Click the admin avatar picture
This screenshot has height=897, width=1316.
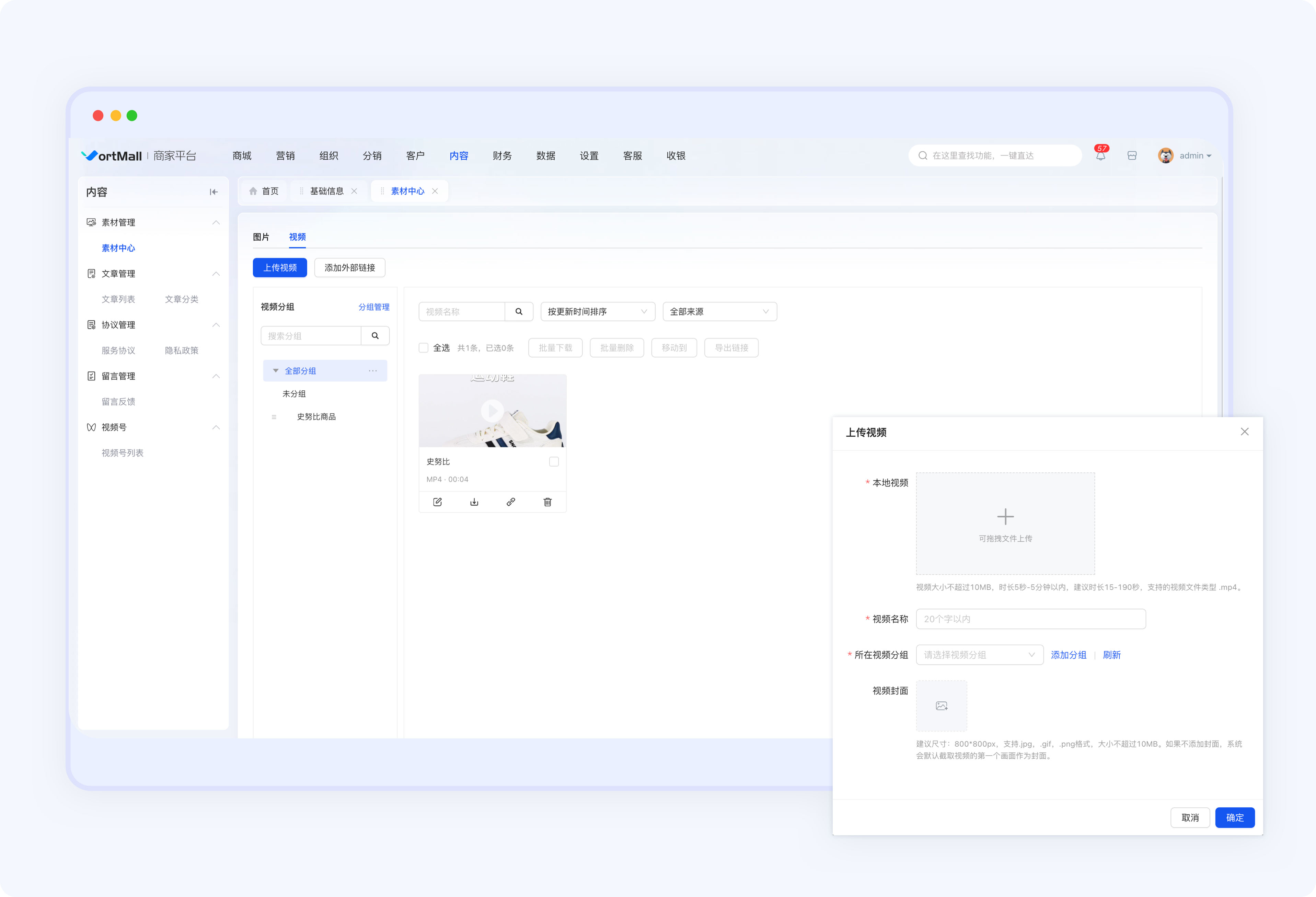coord(1165,155)
